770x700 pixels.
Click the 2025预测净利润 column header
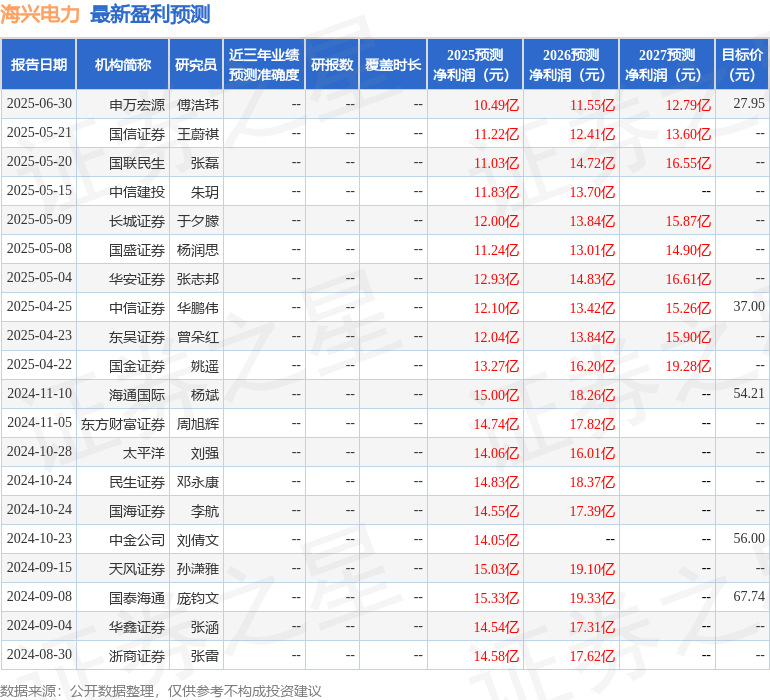point(475,65)
